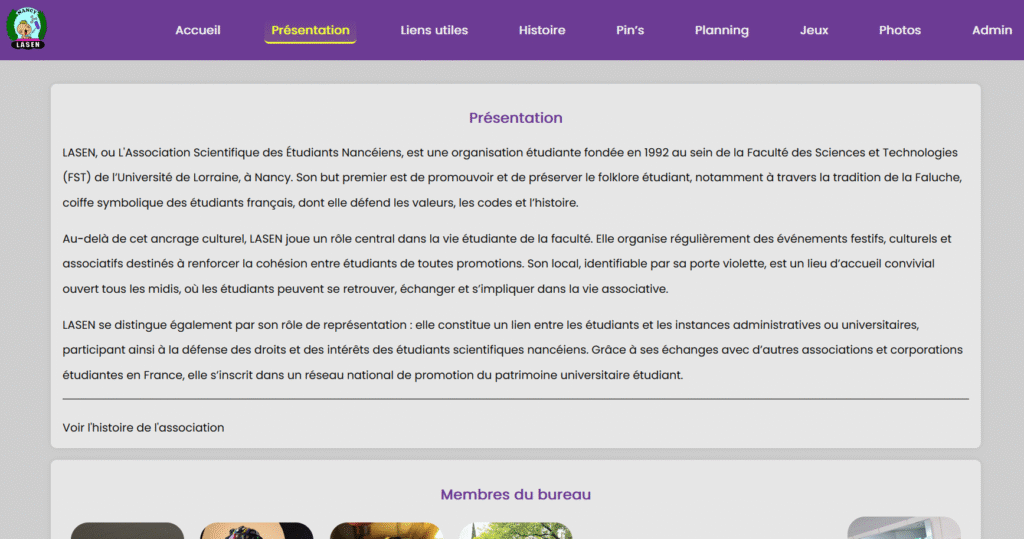The width and height of the screenshot is (1024, 539).
Task: Select the highlighted Présentation tab
Action: pos(310,30)
